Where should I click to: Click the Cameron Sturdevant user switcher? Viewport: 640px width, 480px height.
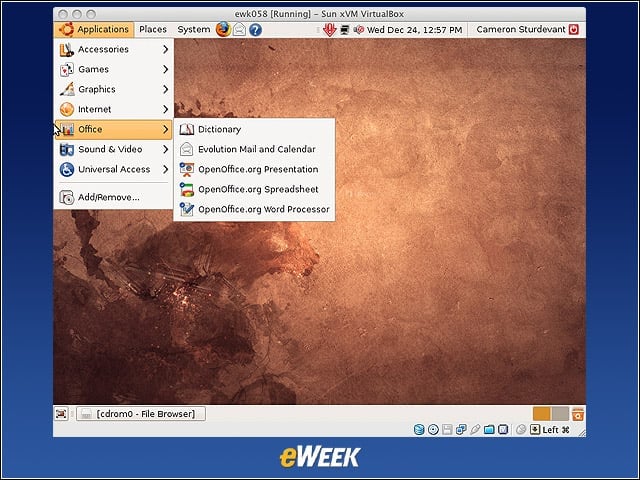(x=521, y=29)
